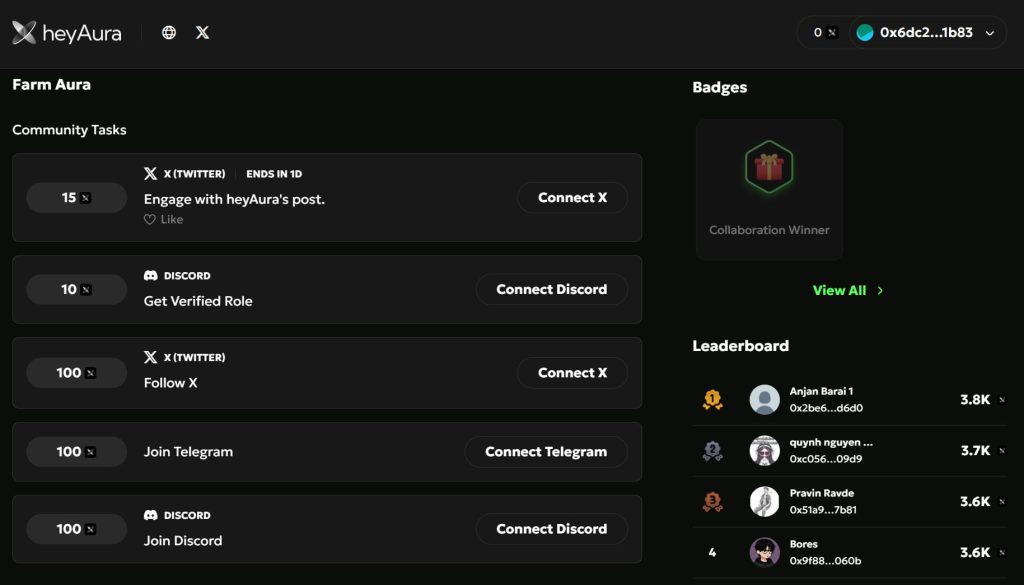Click the first place medal icon

(712, 400)
